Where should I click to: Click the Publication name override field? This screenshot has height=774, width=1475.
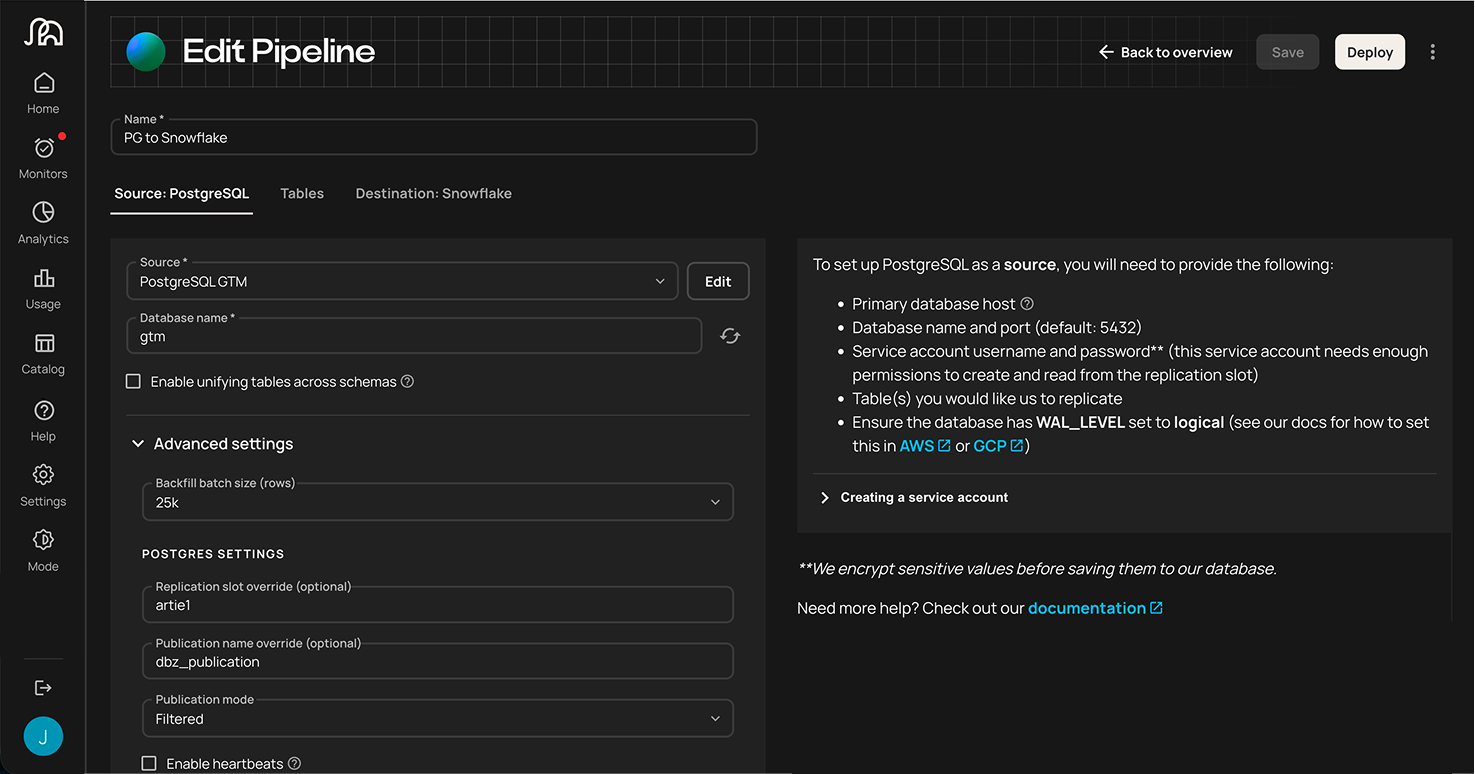[x=438, y=661]
